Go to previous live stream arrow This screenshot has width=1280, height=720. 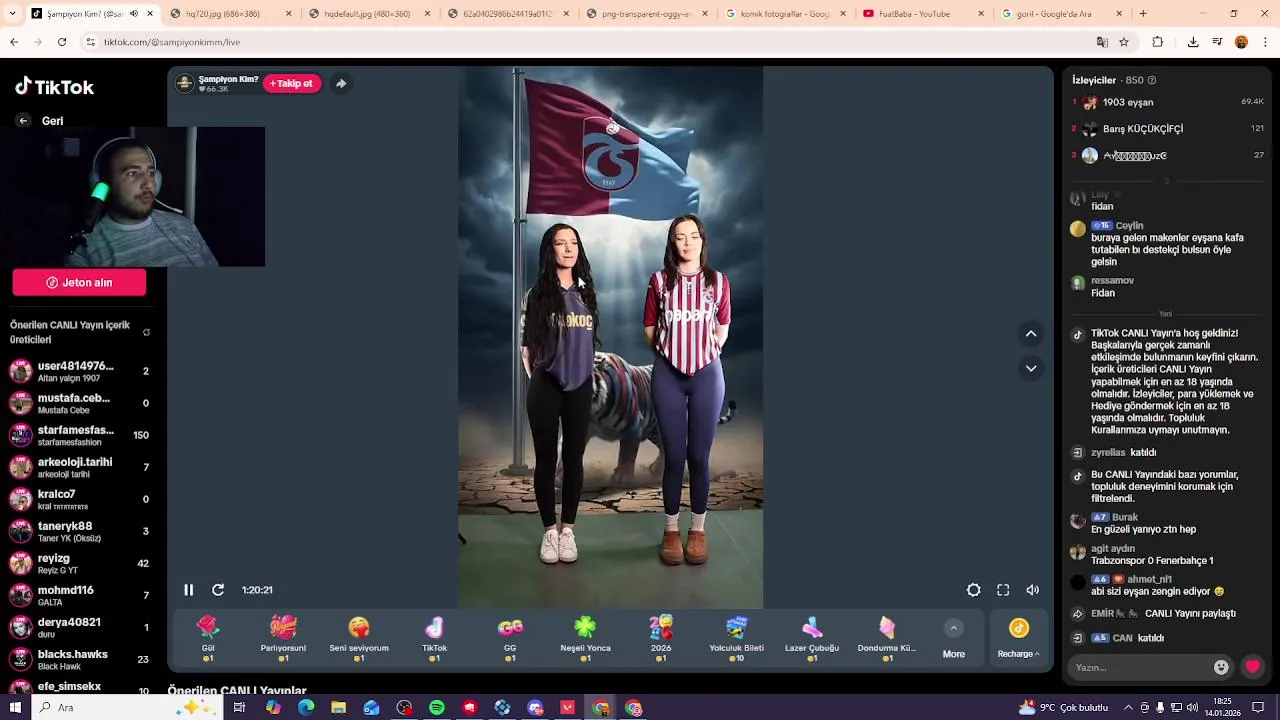[x=1031, y=334]
